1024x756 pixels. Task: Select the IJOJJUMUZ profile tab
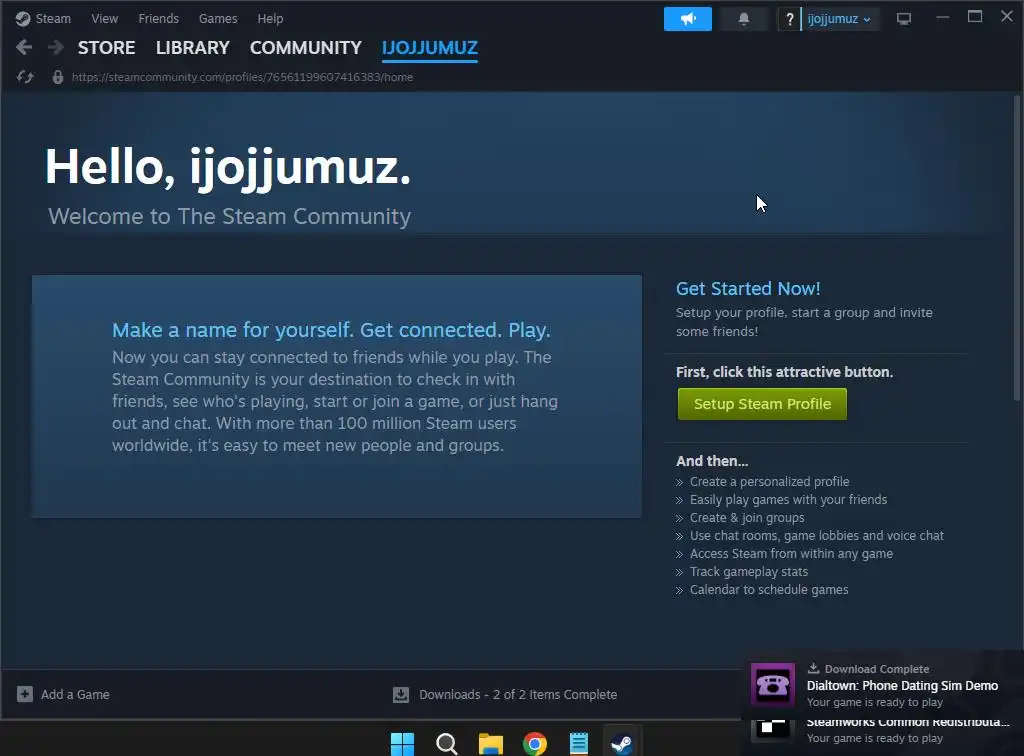[430, 48]
